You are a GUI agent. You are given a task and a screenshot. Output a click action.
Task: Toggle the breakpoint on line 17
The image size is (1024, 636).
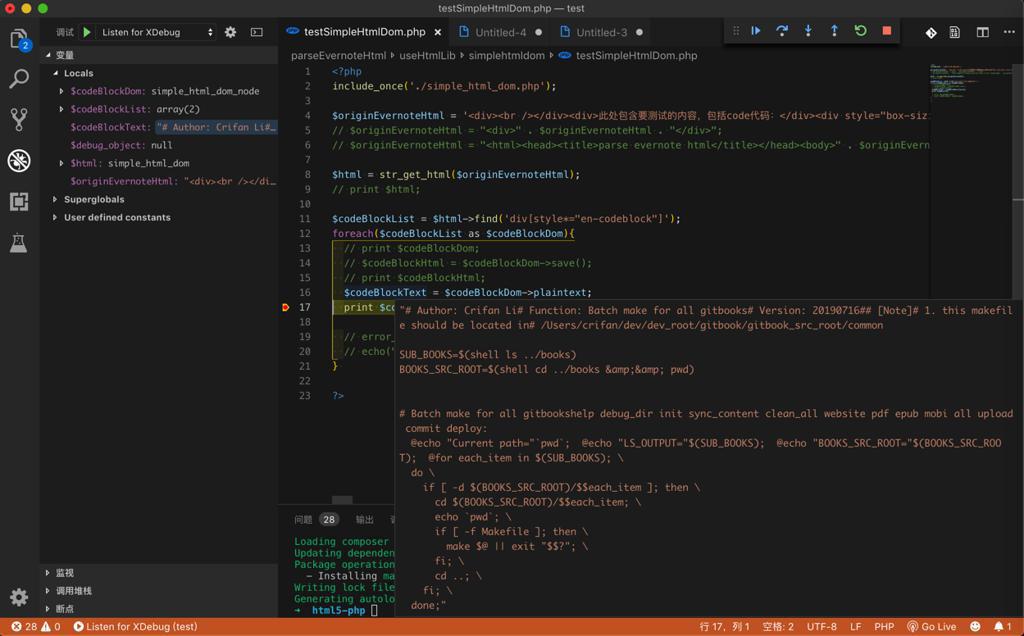286,308
